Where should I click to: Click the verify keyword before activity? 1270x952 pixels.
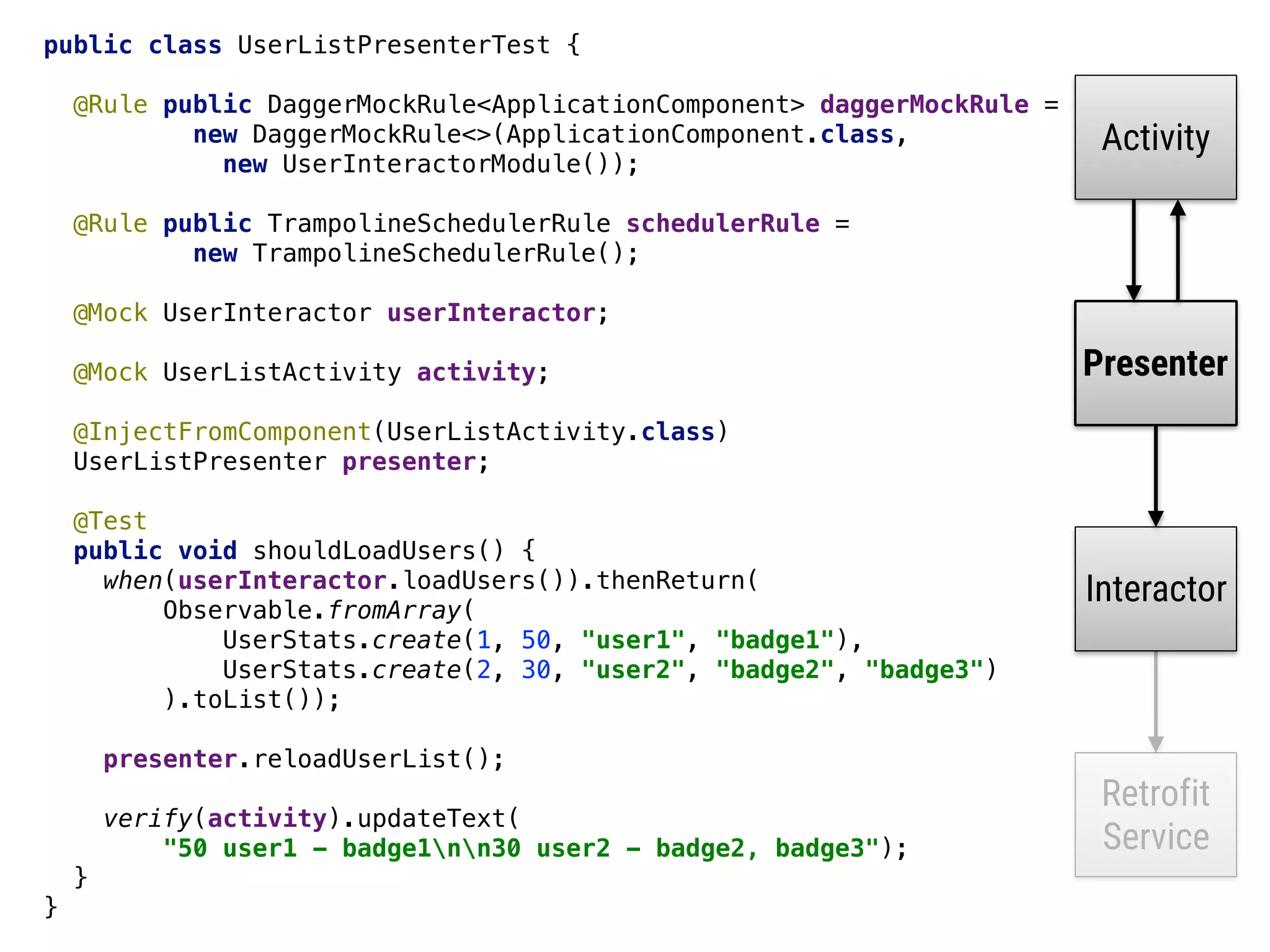[x=148, y=819]
